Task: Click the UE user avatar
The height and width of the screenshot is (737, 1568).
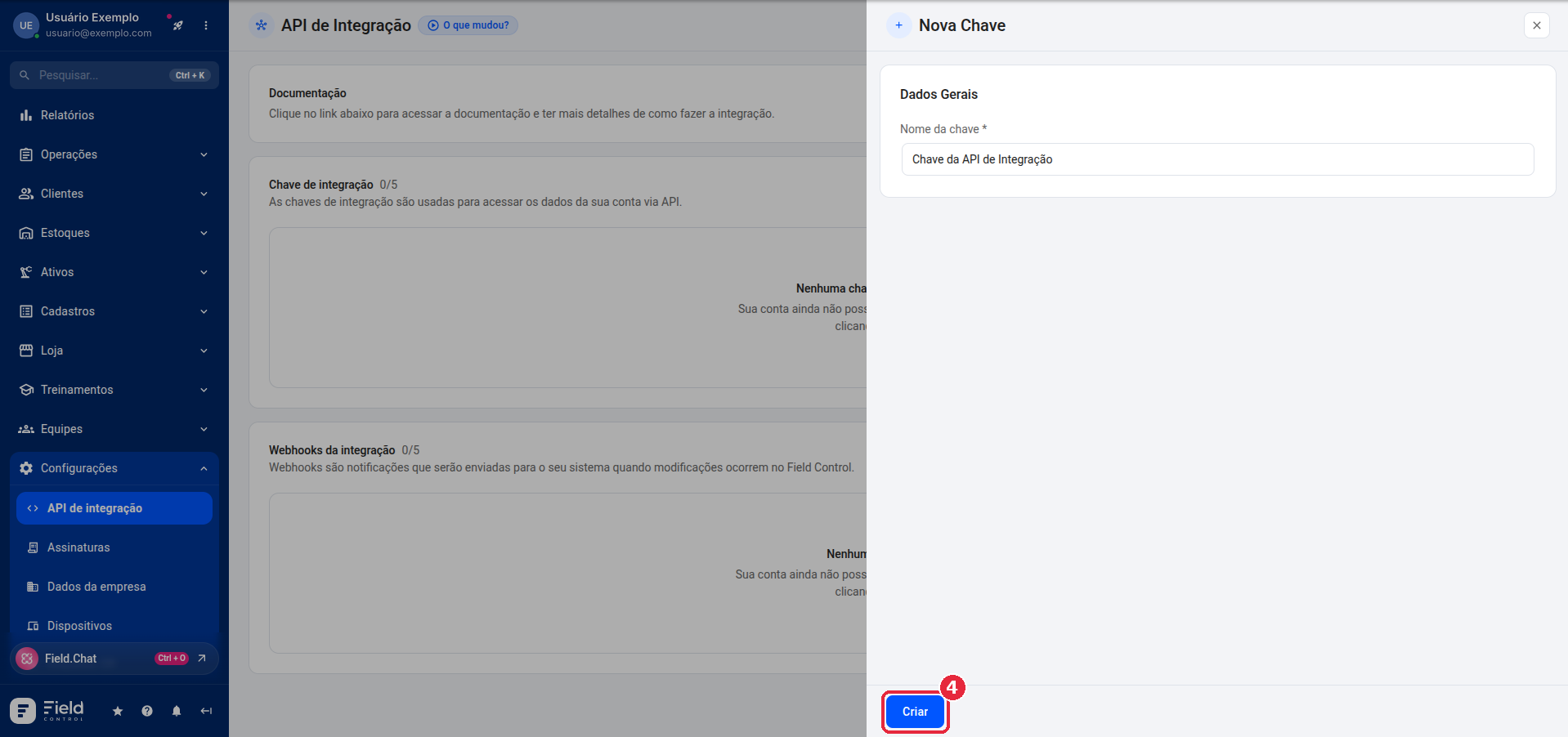Action: pyautogui.click(x=26, y=25)
